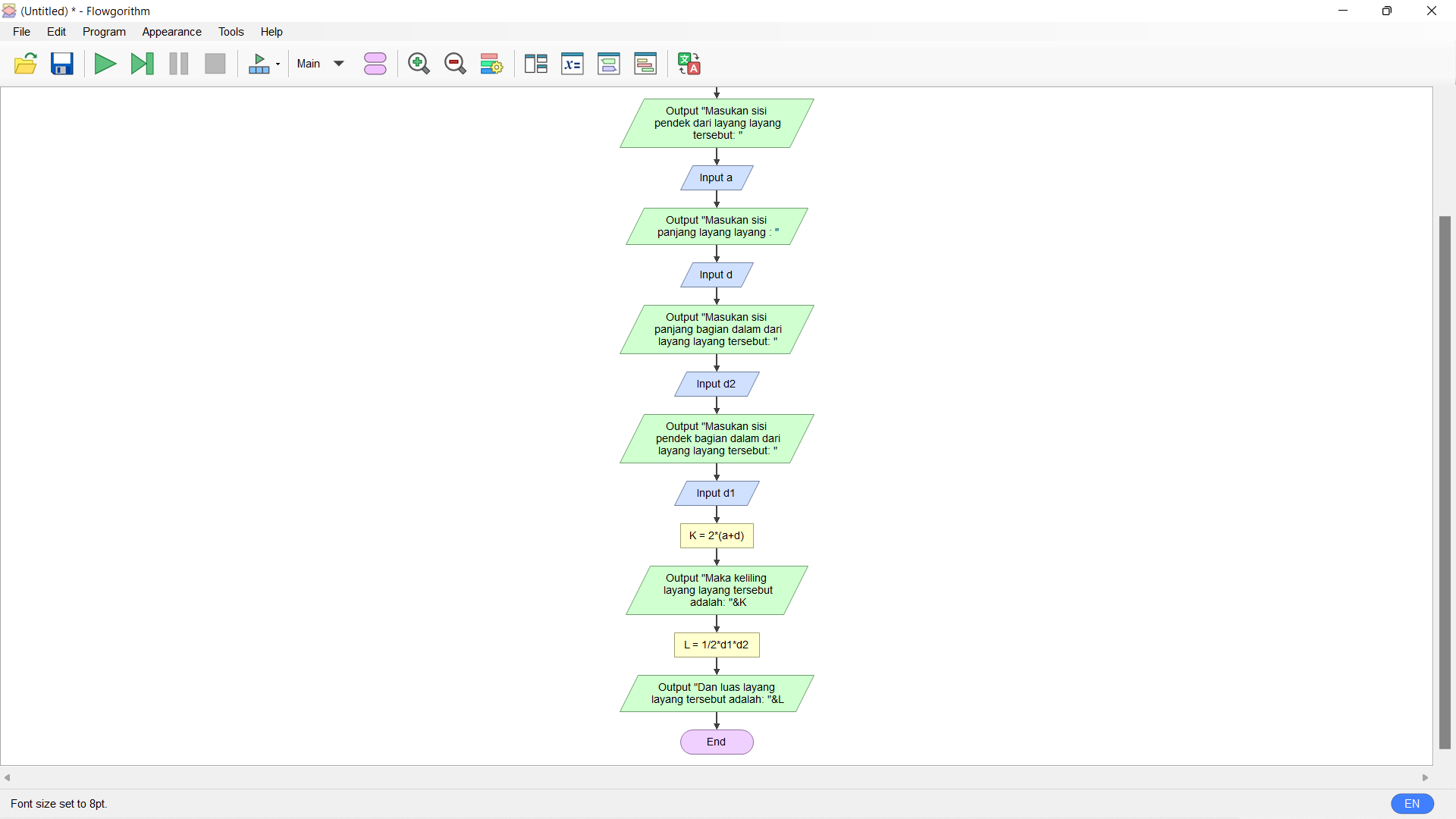Open the function manager purple icon
Screen dimensions: 1456x819
pyautogui.click(x=375, y=64)
